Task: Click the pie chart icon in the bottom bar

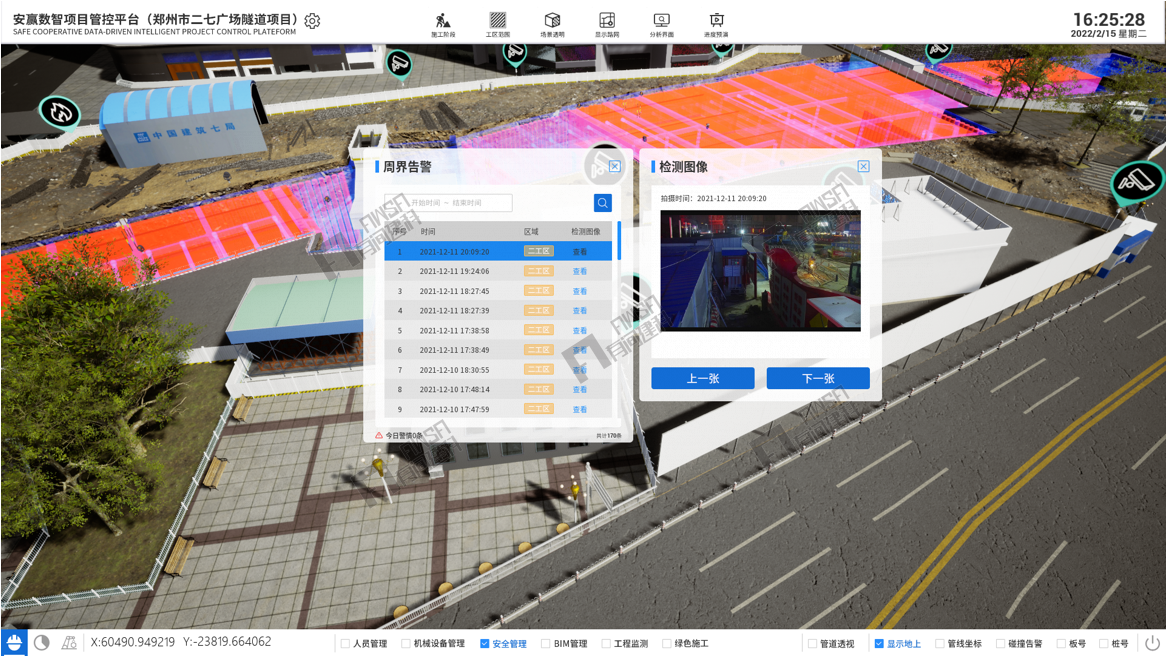Action: [42, 642]
